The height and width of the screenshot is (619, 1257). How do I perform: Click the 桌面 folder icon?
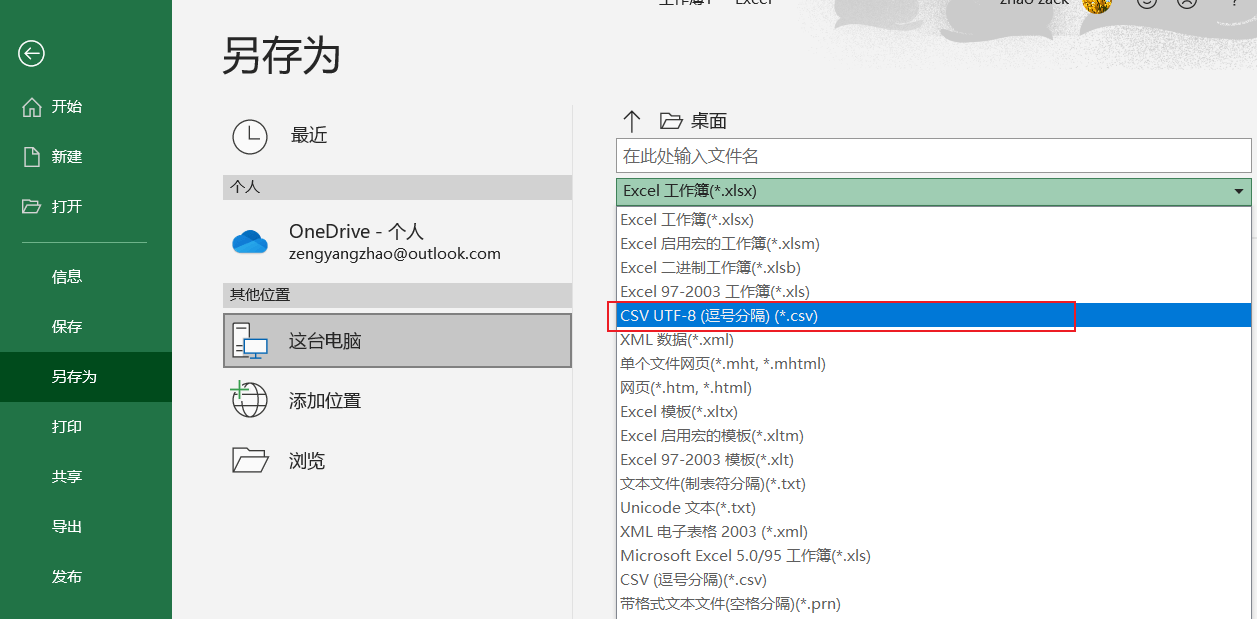(x=671, y=121)
